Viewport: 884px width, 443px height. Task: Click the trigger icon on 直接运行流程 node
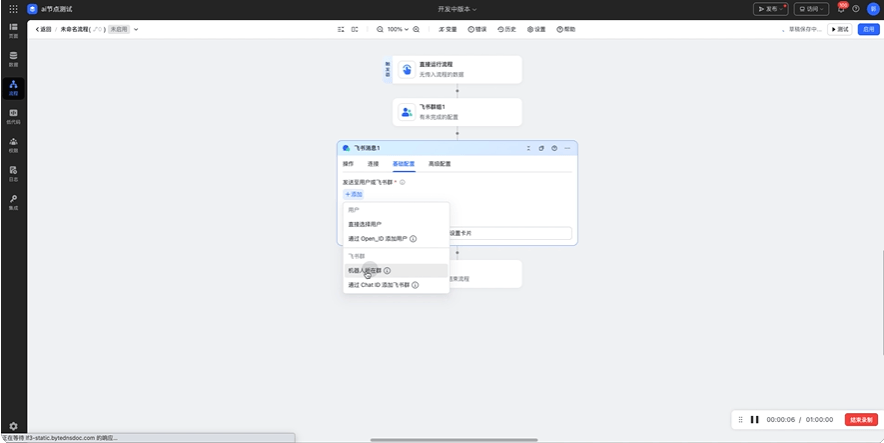(406, 69)
